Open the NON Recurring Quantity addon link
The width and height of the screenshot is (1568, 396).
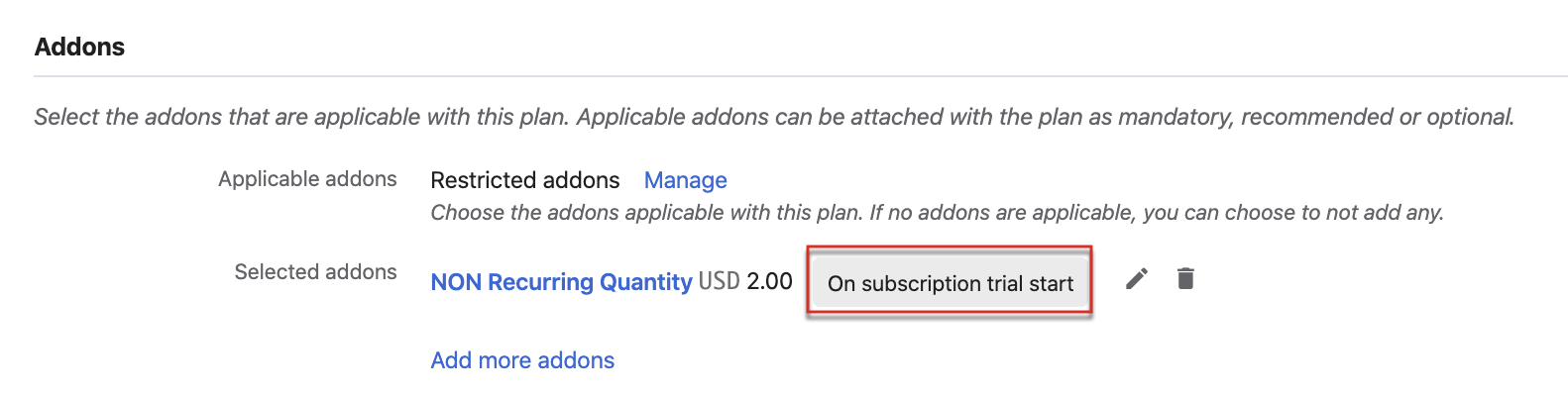[561, 282]
